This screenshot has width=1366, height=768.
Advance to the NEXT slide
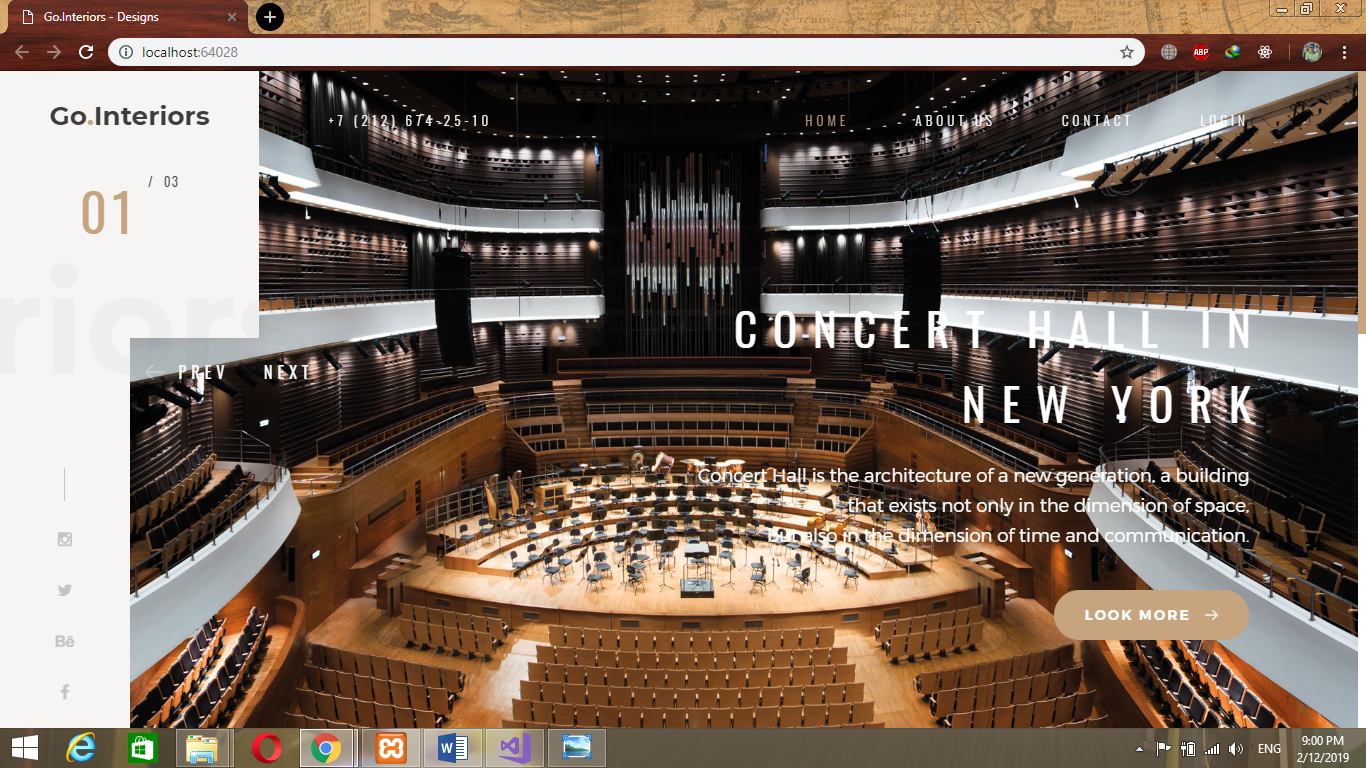[287, 372]
